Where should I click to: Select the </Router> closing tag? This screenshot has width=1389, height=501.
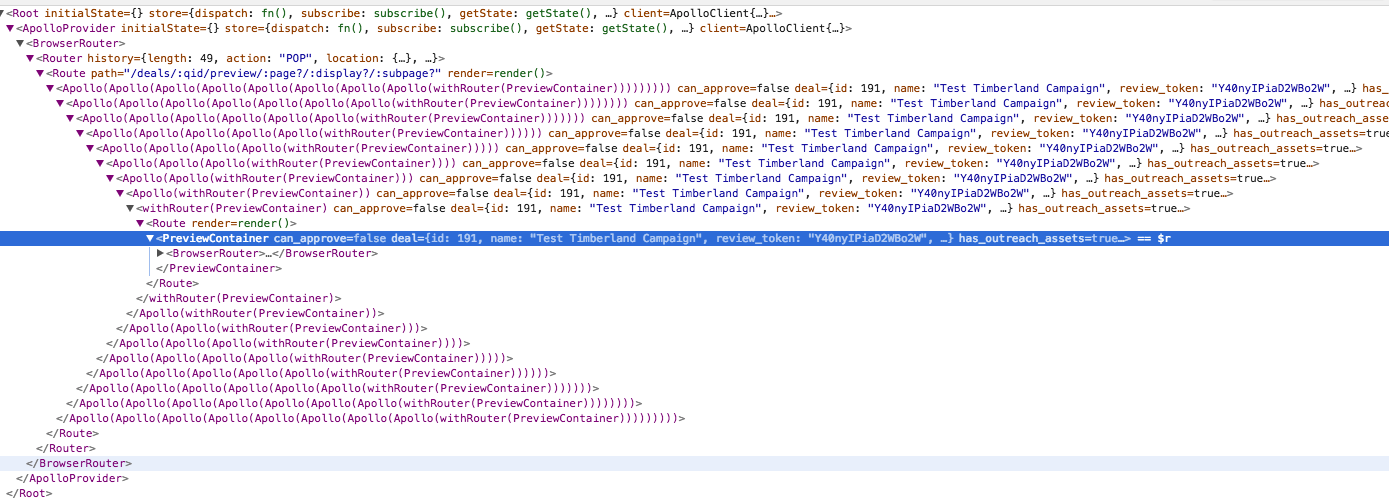click(x=65, y=448)
